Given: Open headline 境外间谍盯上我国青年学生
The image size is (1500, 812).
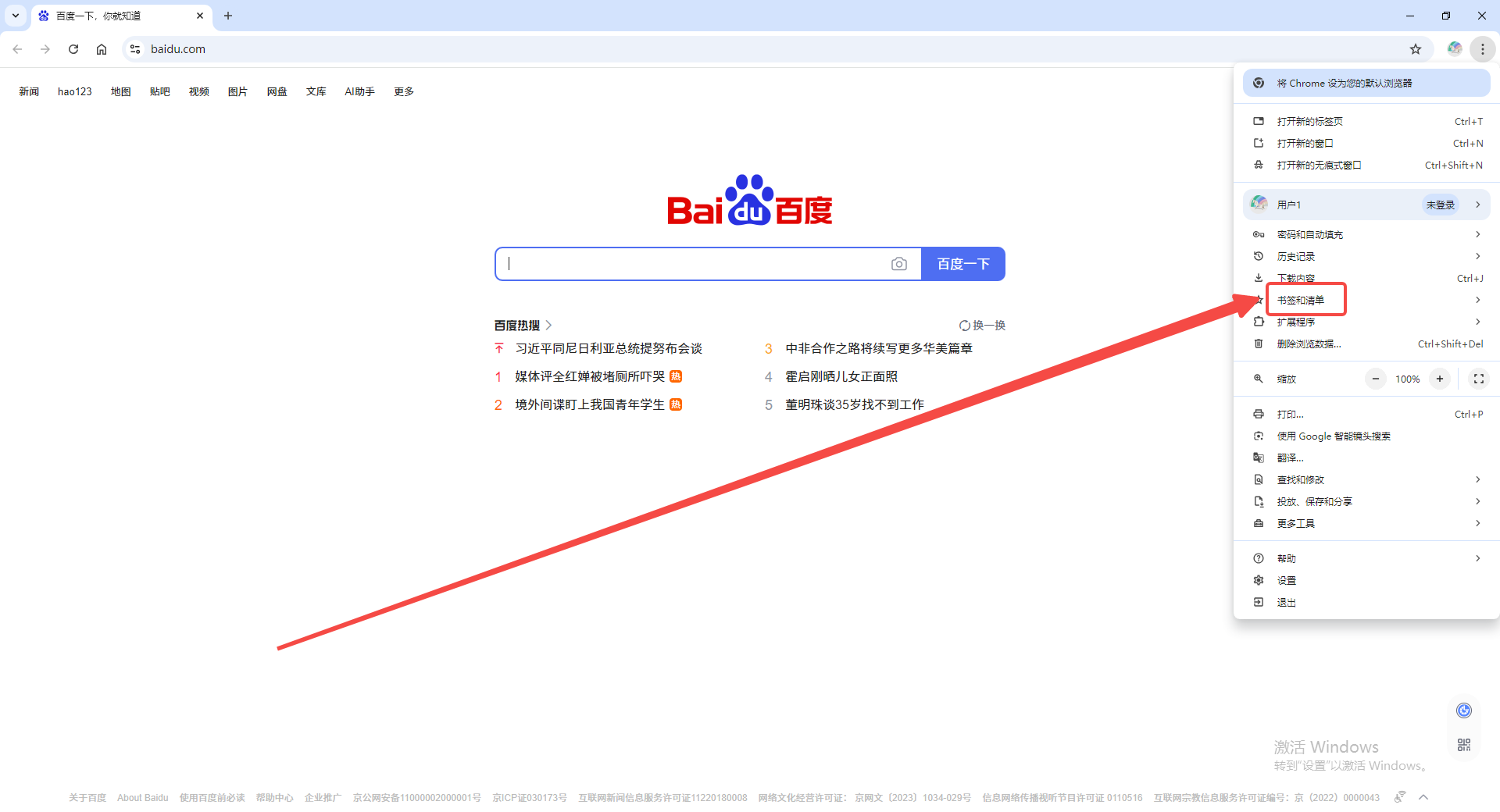Looking at the screenshot, I should [x=590, y=404].
